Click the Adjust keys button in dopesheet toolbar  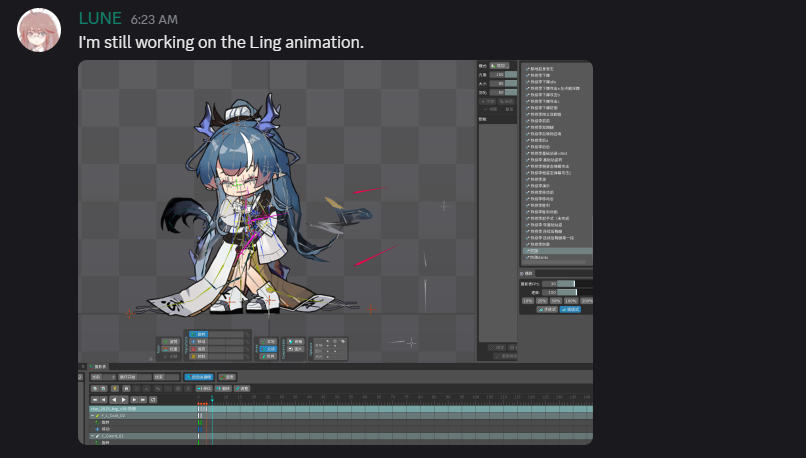(x=242, y=389)
